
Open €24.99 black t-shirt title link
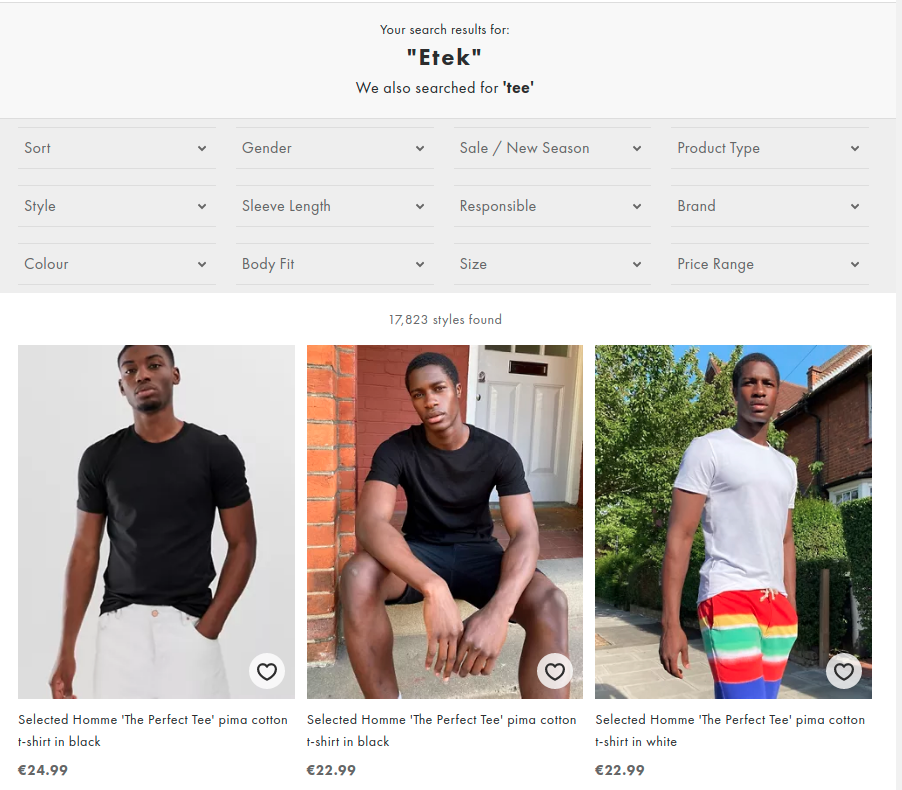coord(152,730)
